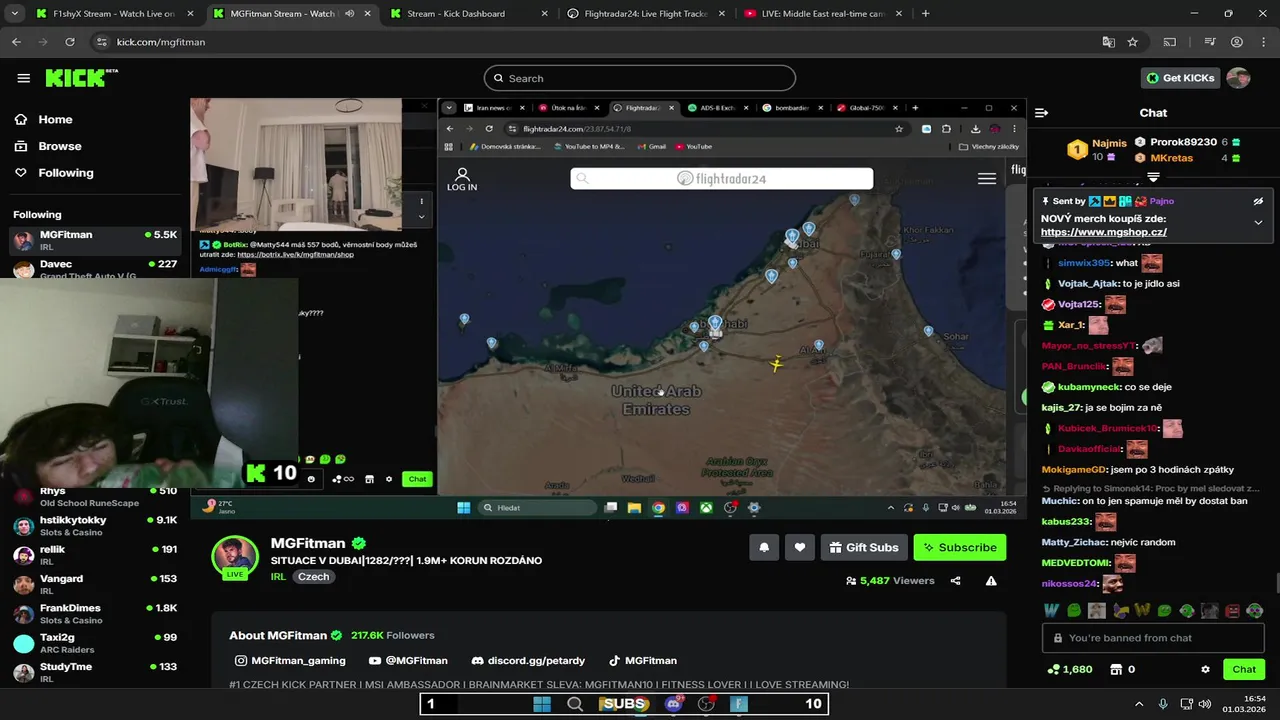Click the green Subscribe button

[x=959, y=547]
